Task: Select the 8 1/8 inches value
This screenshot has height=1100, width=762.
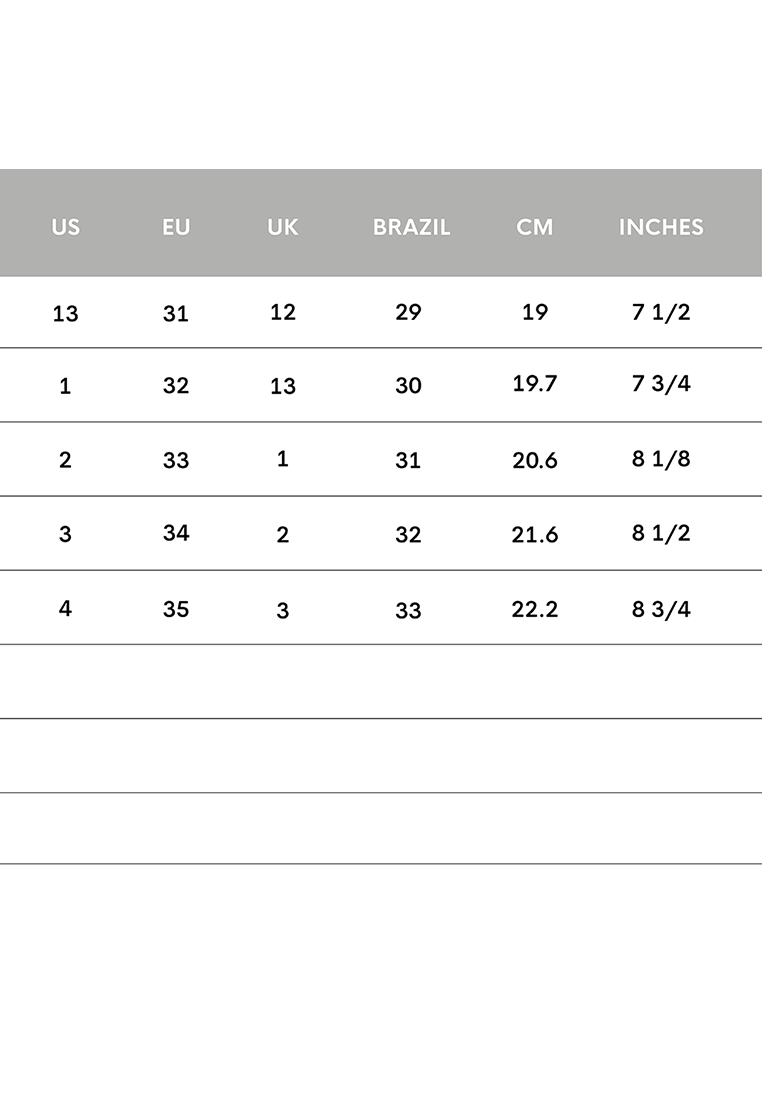Action: point(661,459)
